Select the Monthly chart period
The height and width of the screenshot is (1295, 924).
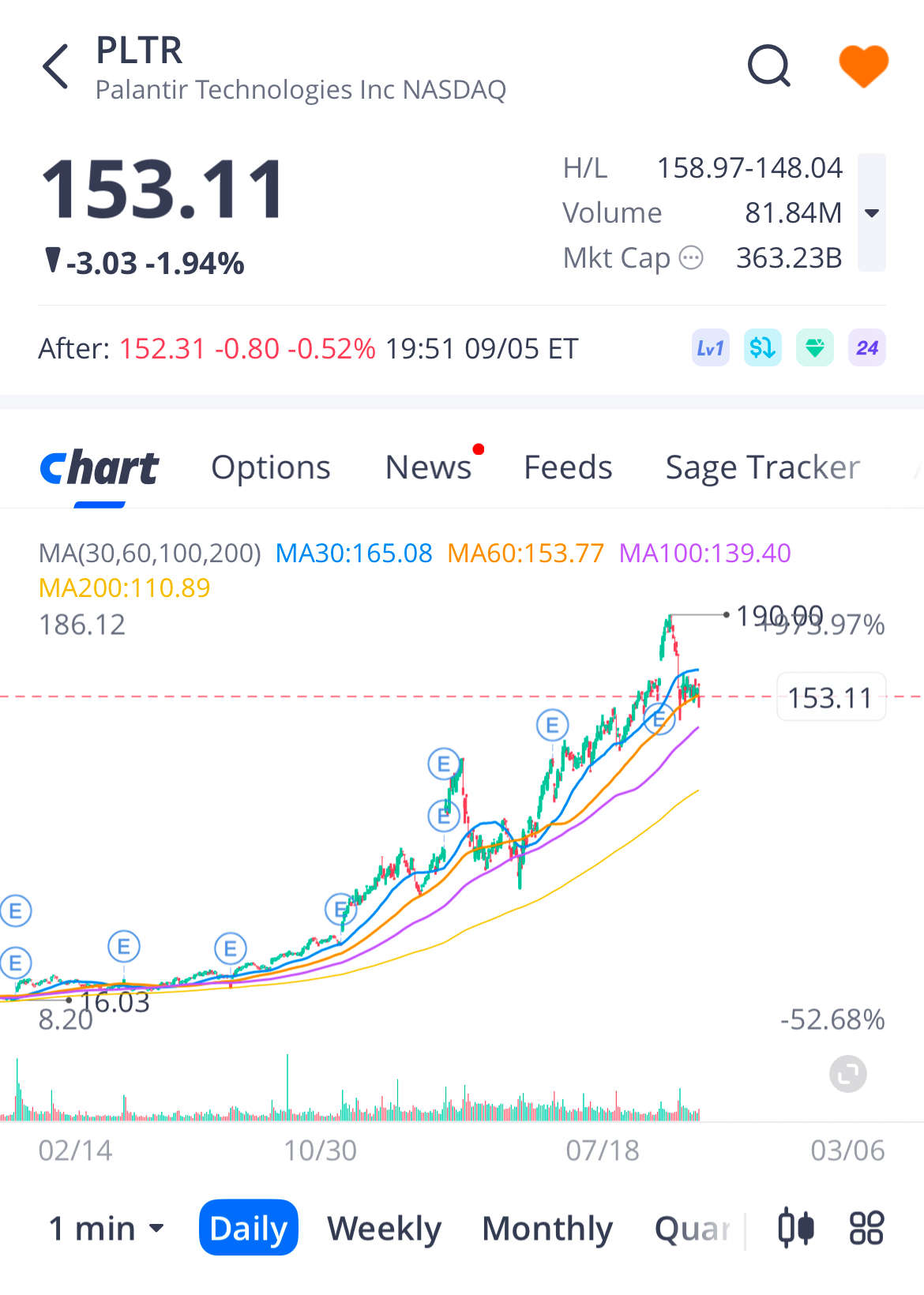point(547,1229)
